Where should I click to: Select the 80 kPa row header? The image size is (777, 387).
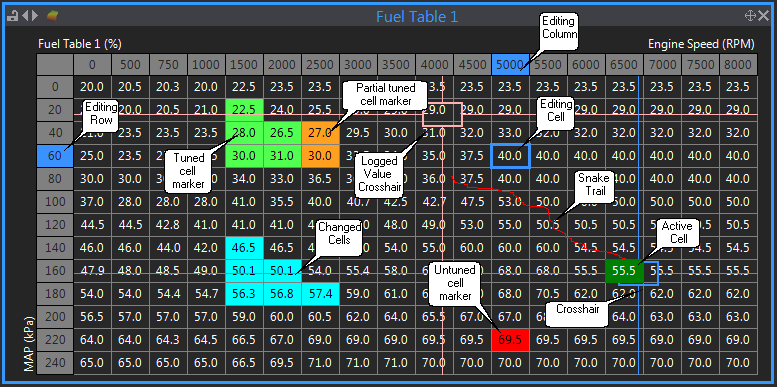click(x=55, y=179)
